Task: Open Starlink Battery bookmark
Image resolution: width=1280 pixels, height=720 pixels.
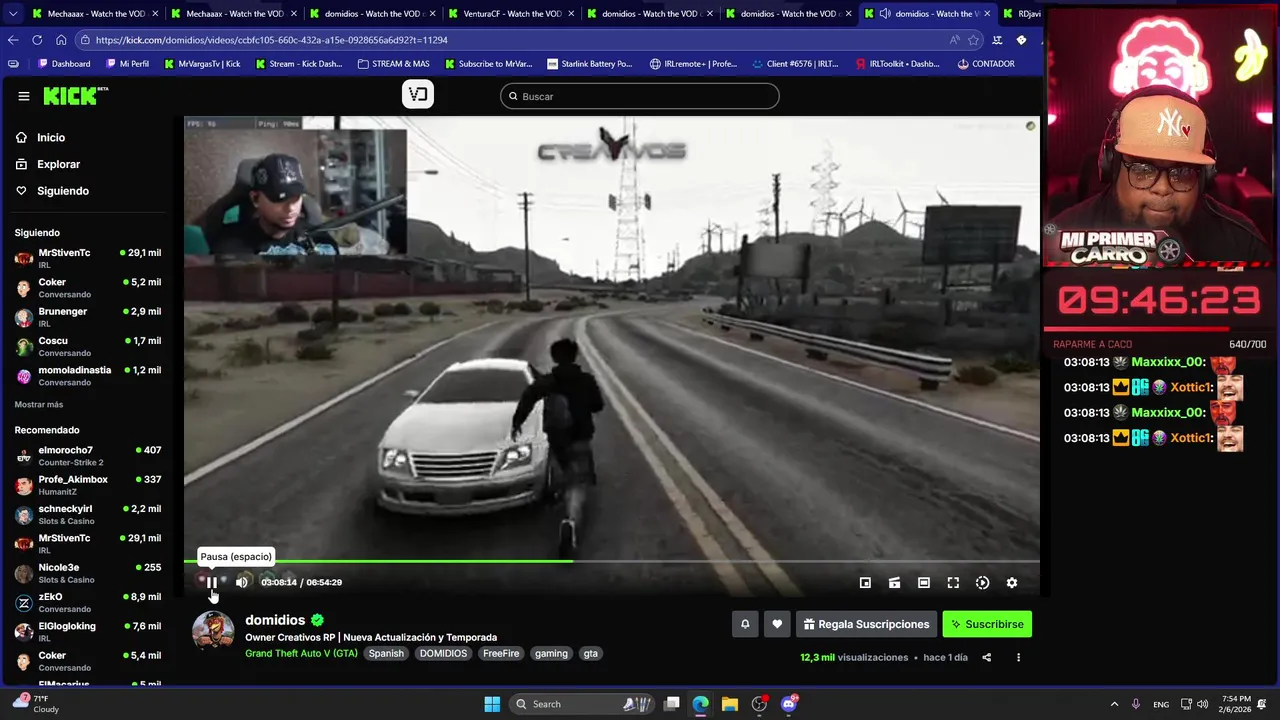Action: pyautogui.click(x=590, y=64)
